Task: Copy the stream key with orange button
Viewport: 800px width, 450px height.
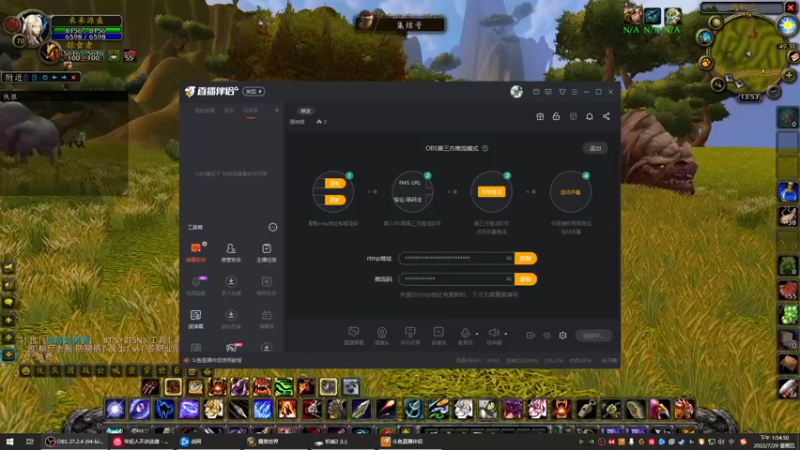Action: click(x=526, y=279)
